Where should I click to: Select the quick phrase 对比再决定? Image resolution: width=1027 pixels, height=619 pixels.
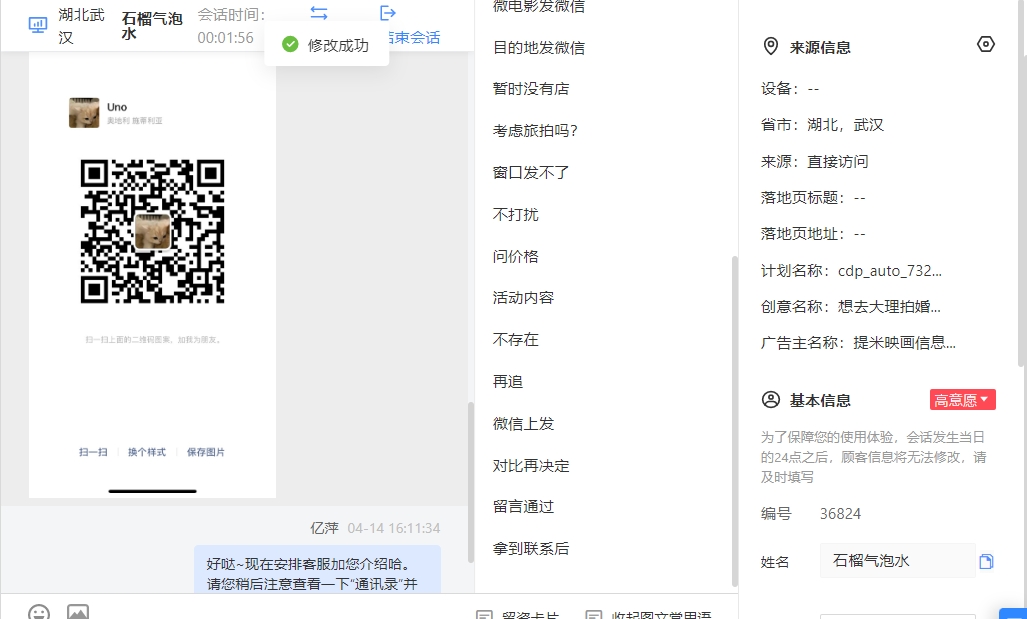[531, 466]
